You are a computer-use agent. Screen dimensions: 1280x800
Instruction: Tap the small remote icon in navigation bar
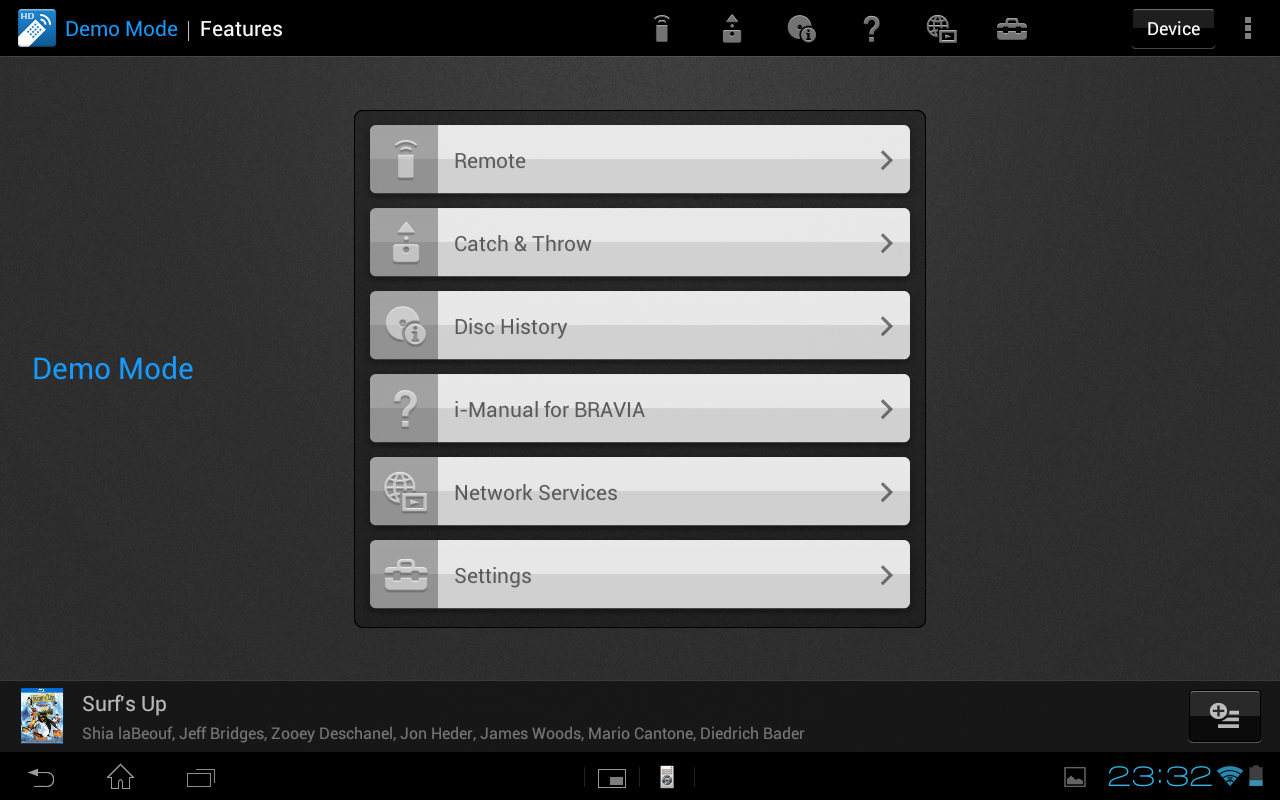(x=667, y=777)
